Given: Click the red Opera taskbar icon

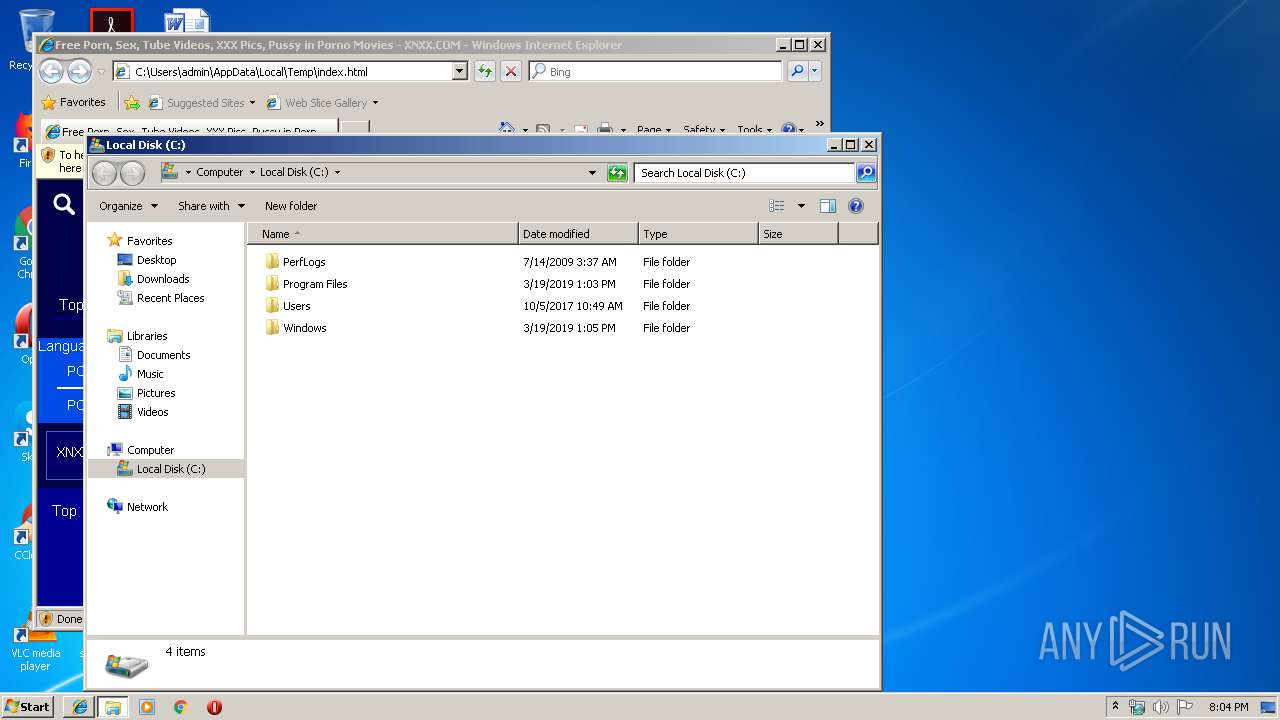Looking at the screenshot, I should (x=214, y=707).
